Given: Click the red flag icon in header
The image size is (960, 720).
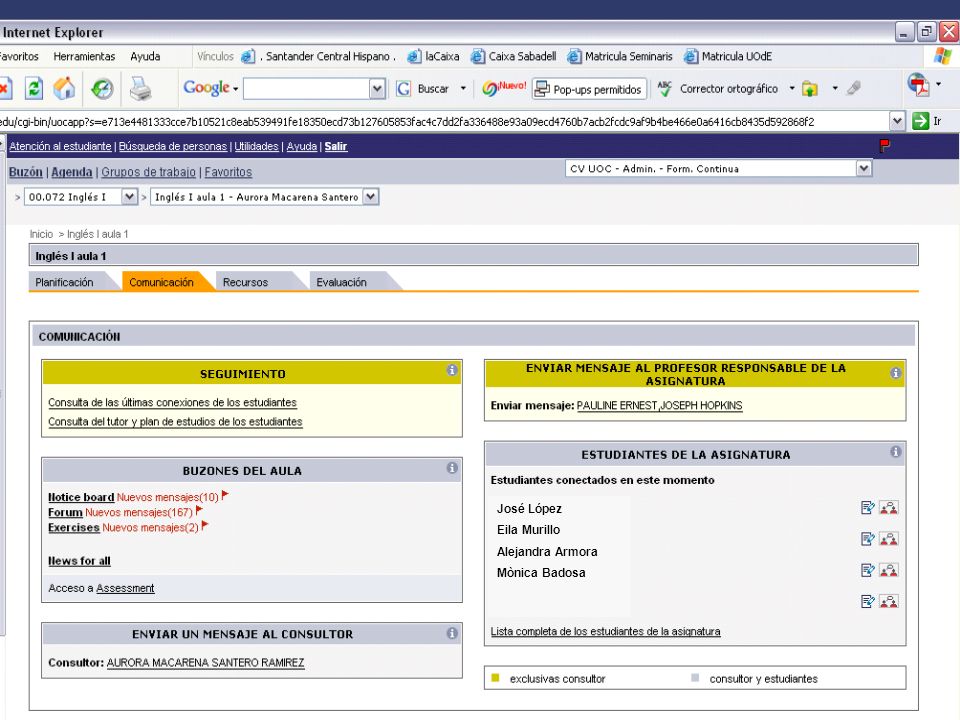Looking at the screenshot, I should (x=885, y=146).
